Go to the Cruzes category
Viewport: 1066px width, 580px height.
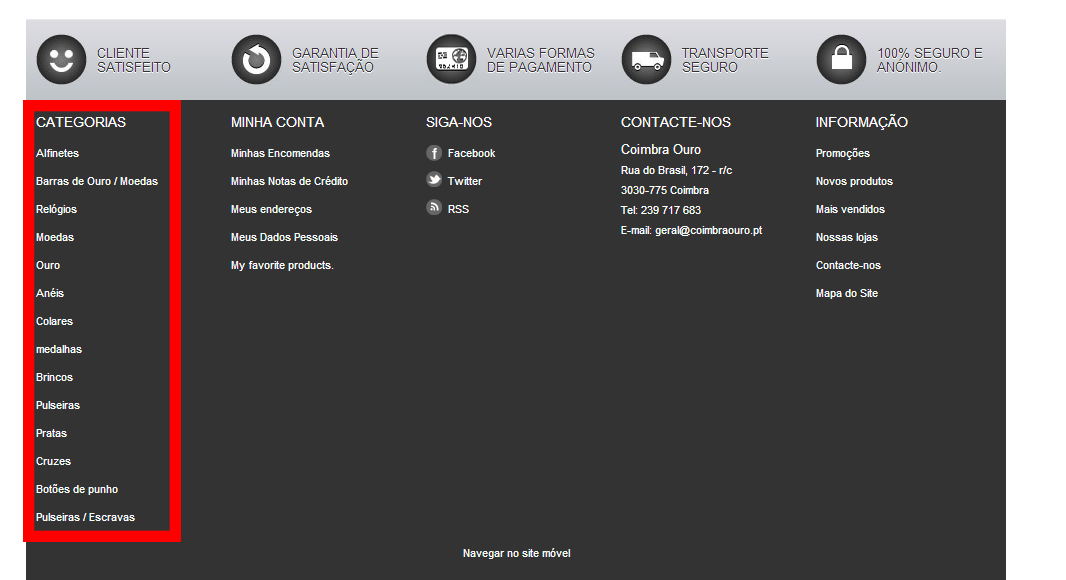(53, 461)
